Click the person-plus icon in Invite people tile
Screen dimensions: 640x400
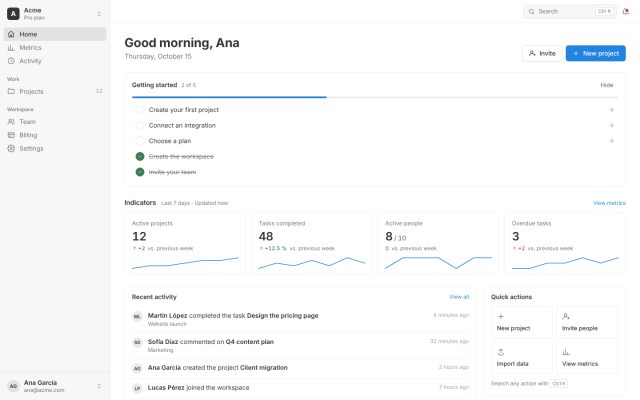pyautogui.click(x=566, y=316)
